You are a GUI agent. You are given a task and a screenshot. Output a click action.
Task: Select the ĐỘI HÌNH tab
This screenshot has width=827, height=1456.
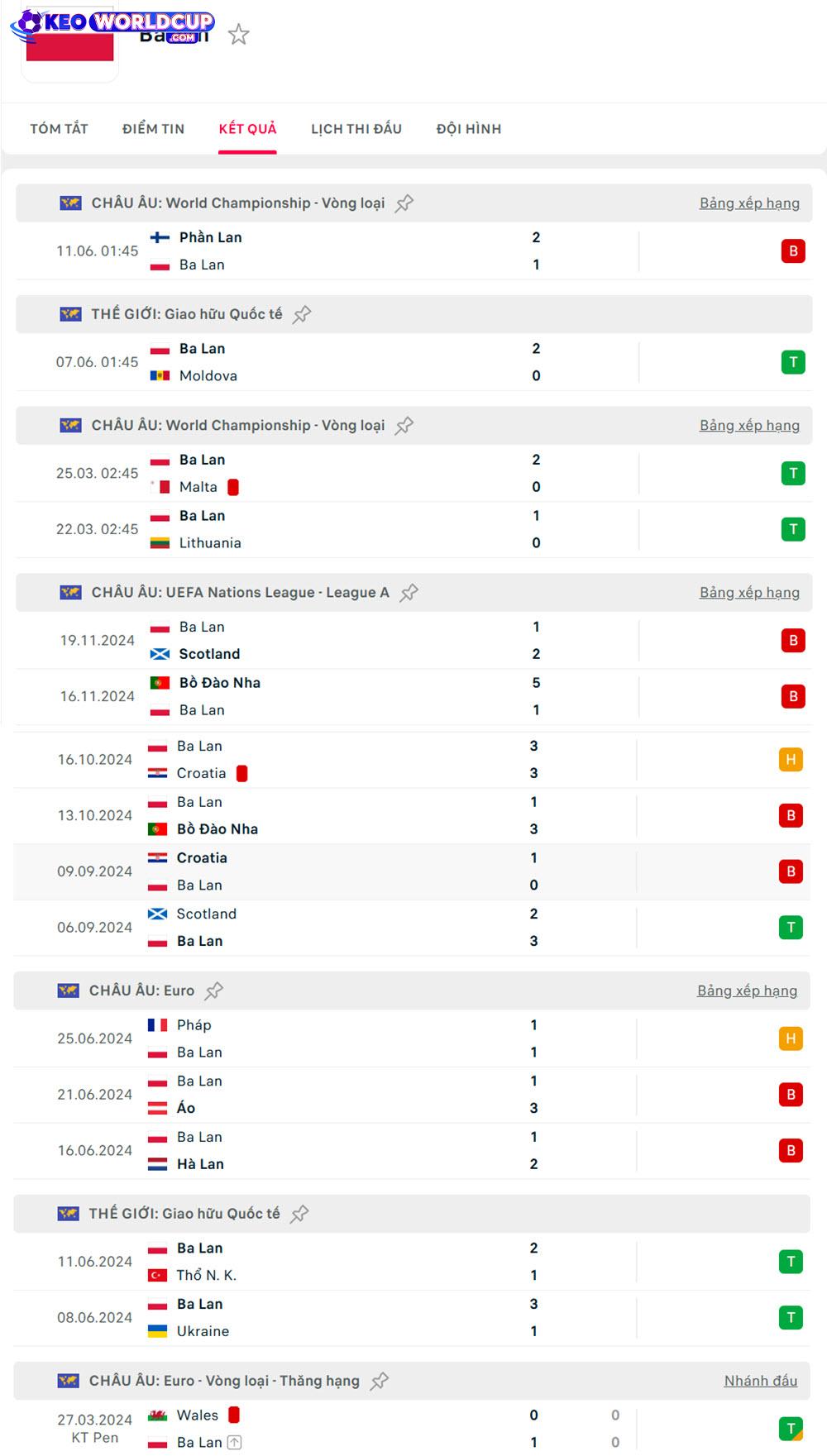(469, 129)
